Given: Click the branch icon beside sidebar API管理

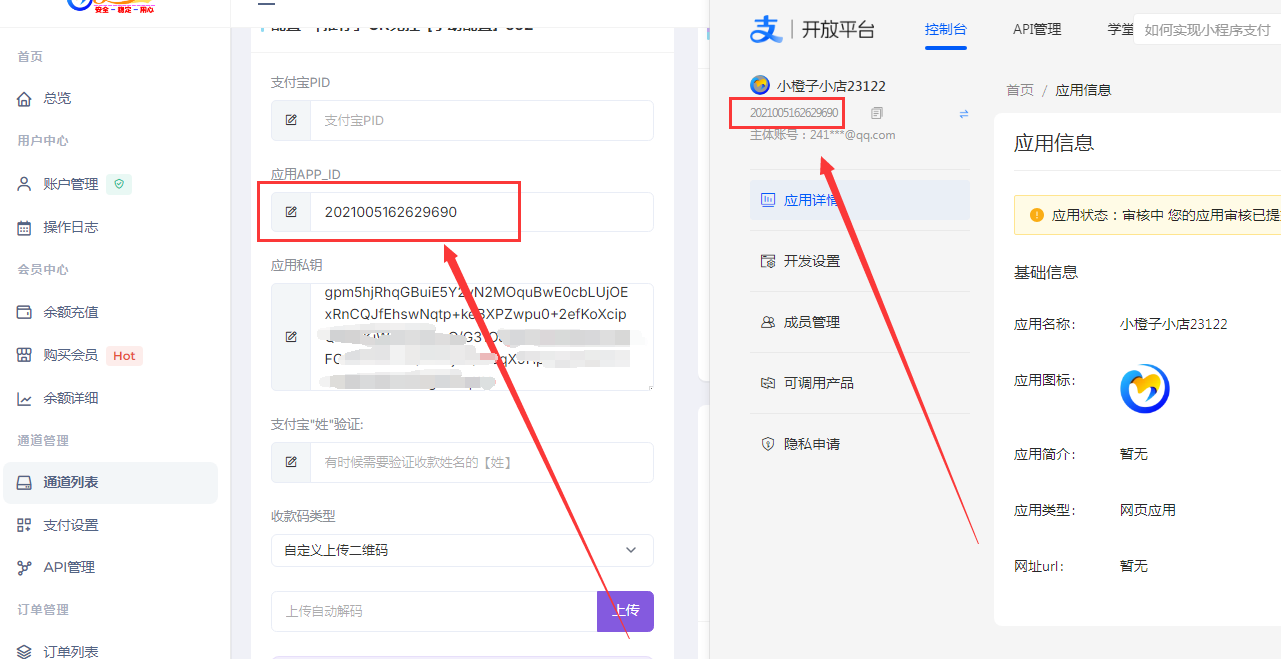Looking at the screenshot, I should [x=25, y=567].
